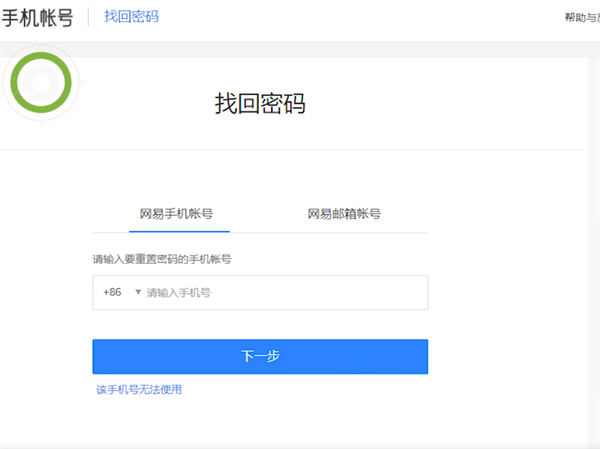The width and height of the screenshot is (600, 449).
Task: Click the blue underline below 网易手机帐号
Action: (176, 231)
